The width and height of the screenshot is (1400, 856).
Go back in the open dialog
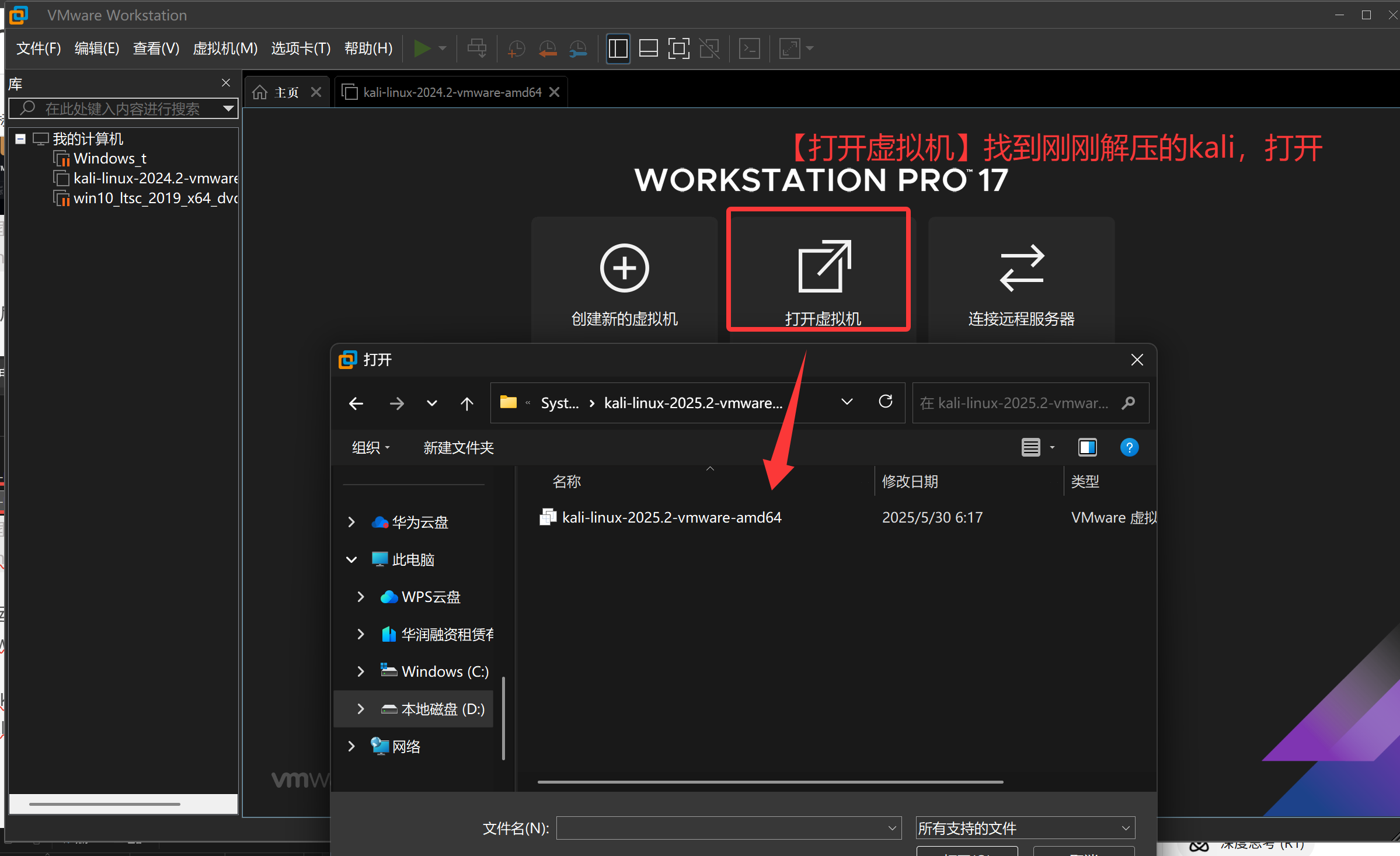(x=356, y=403)
